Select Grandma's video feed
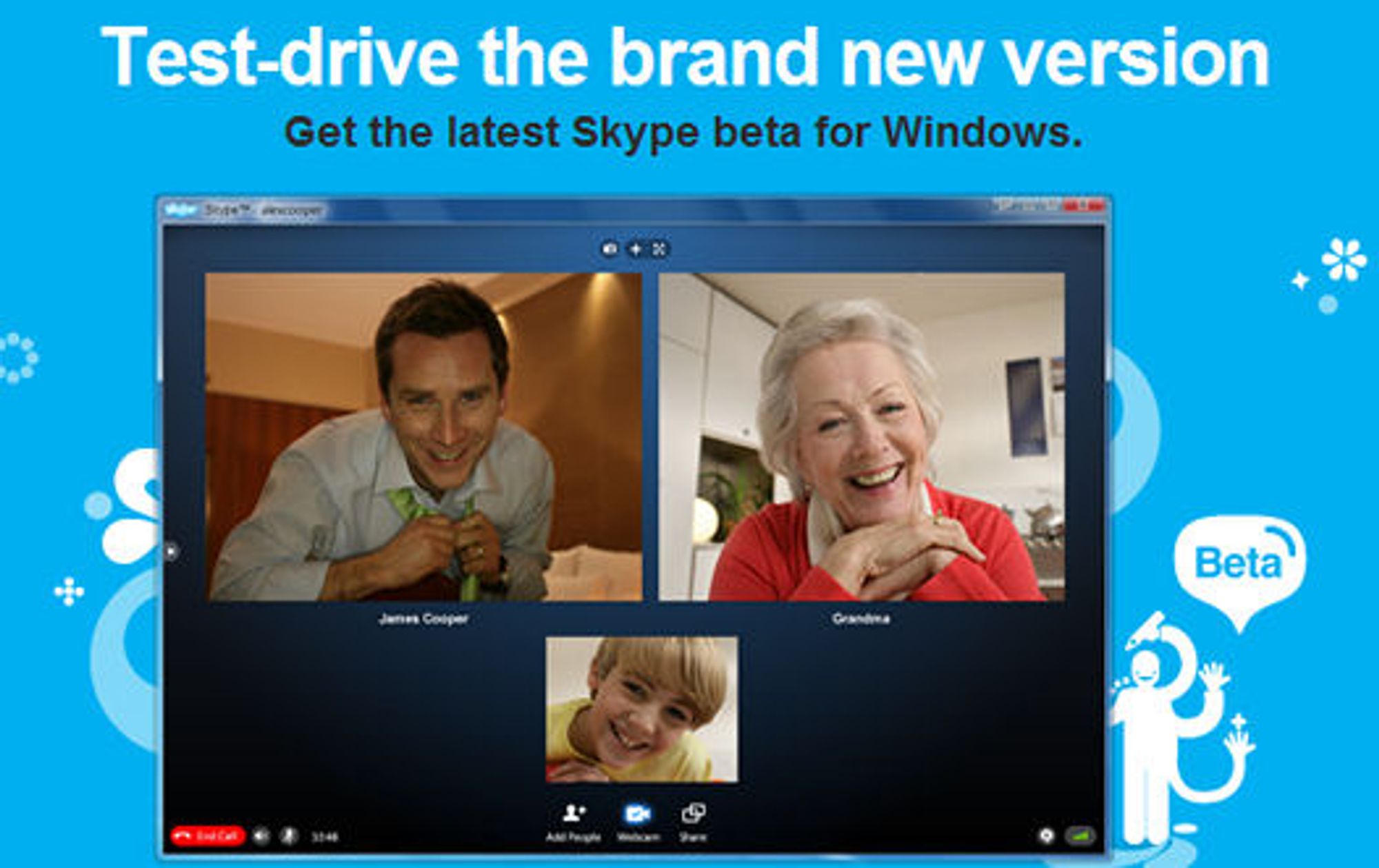Image resolution: width=1379 pixels, height=868 pixels. coord(861,436)
